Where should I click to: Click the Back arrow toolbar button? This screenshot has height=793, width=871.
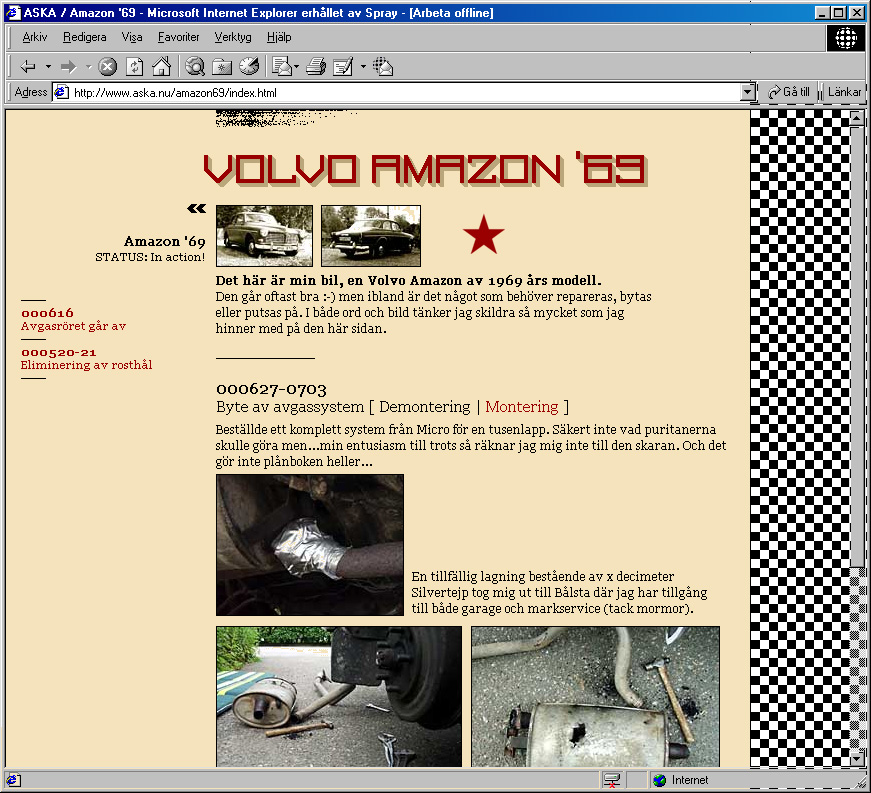[28, 67]
